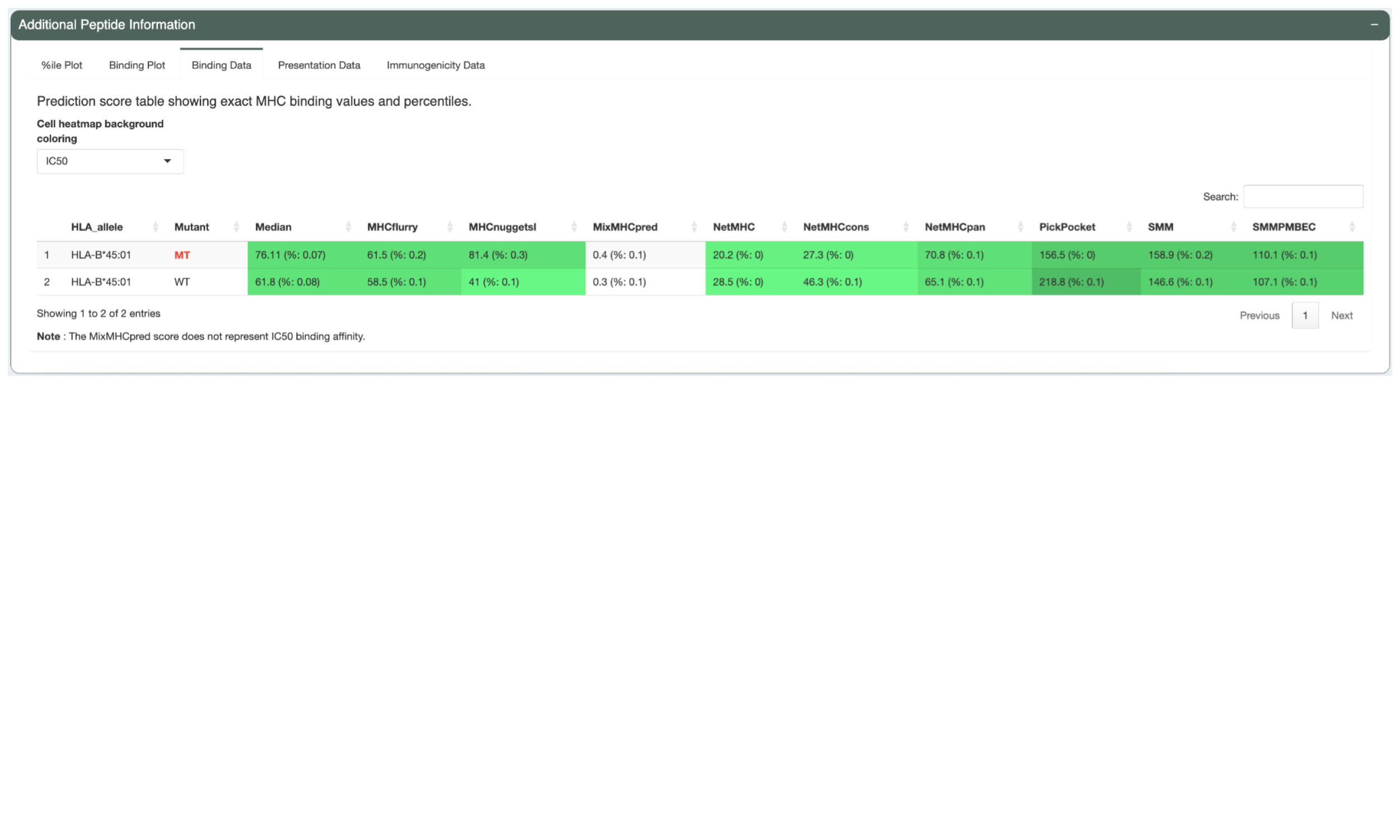Sort by the NetMHCcons column arrows
Screen dimensions: 1400x840
click(x=906, y=227)
